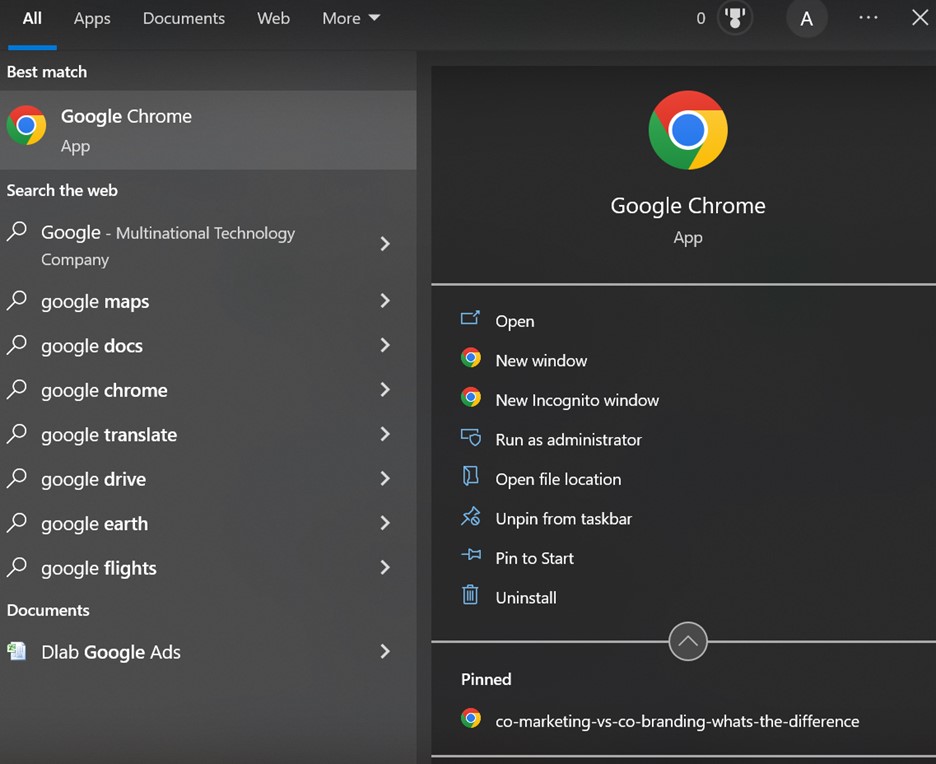Open the three-dot options menu
The height and width of the screenshot is (764, 936).
(868, 18)
